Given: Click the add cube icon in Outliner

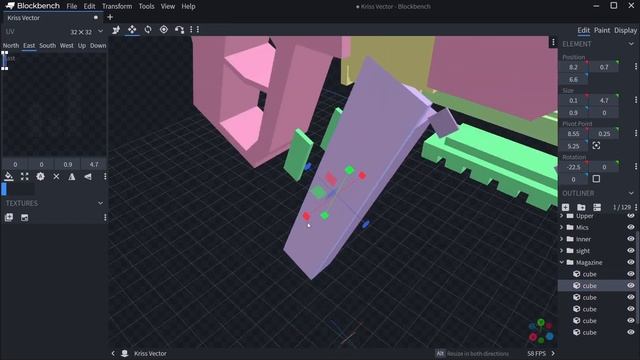Looking at the screenshot, I should [566, 207].
